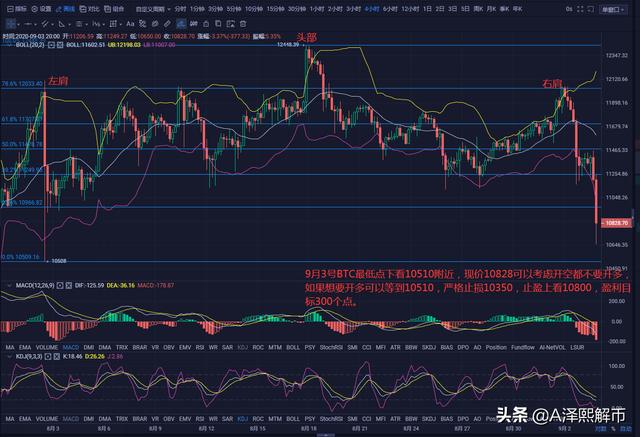640x437 pixels.
Task: Switch to the 周K weekly chart
Action: click(478, 9)
